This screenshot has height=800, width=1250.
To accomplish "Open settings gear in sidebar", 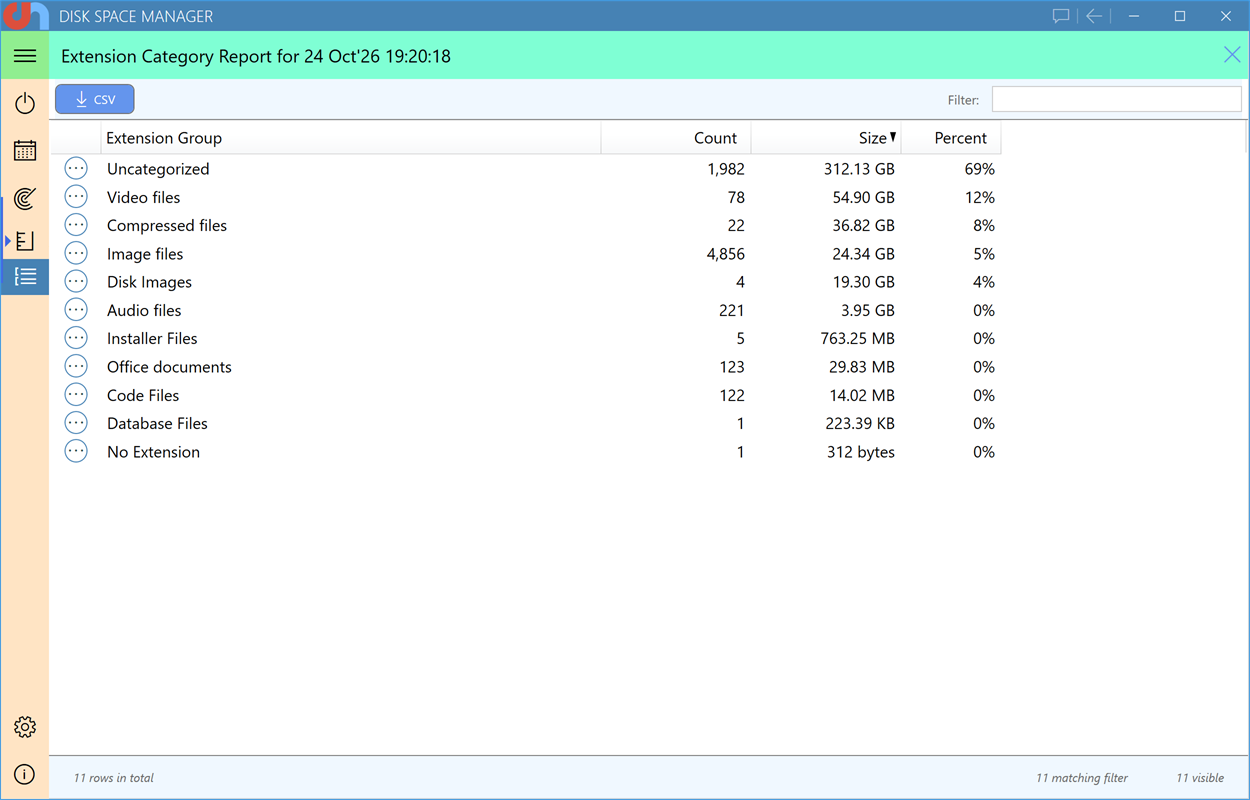I will 25,727.
